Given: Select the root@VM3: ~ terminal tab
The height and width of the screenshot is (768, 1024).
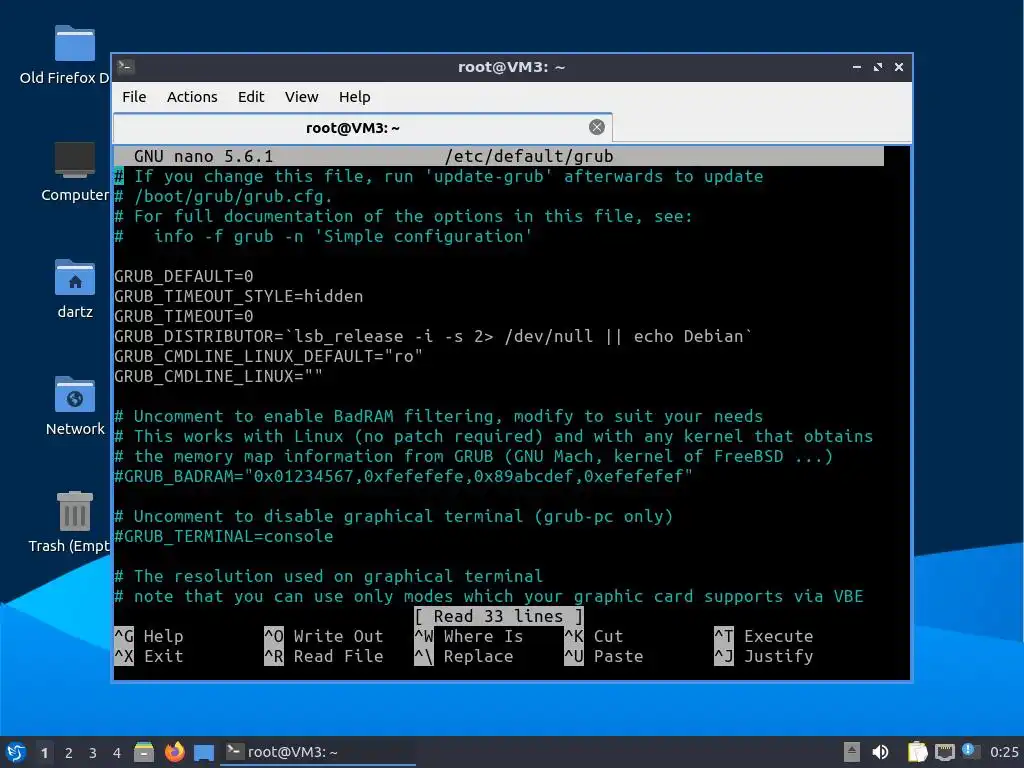Looking at the screenshot, I should point(362,128).
